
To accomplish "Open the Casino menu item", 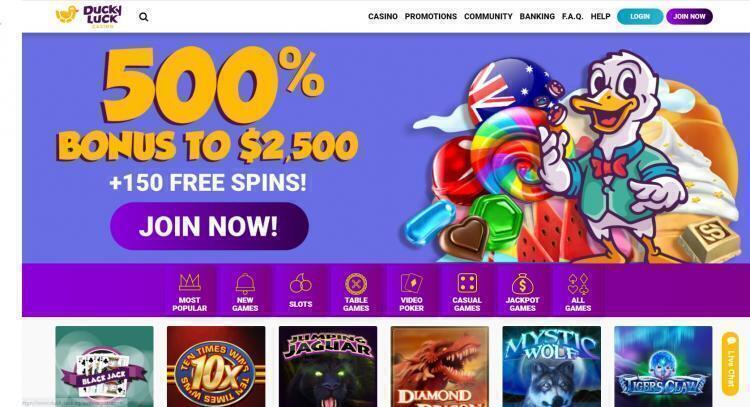I will (x=383, y=16).
